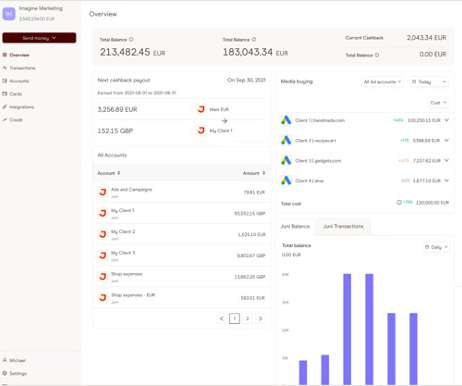
Task: Open the Today date range dropdown
Action: [x=429, y=82]
